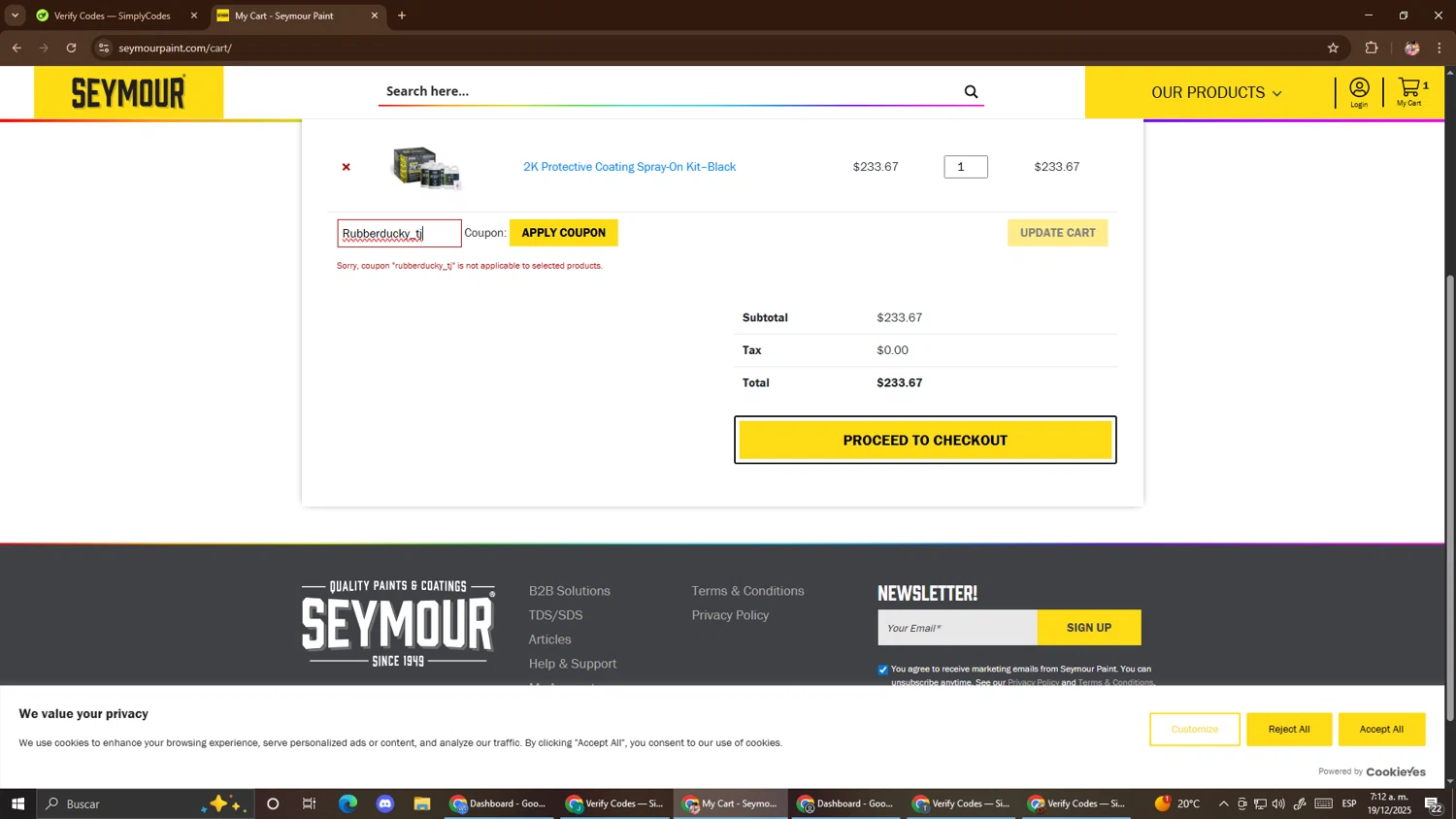The width and height of the screenshot is (1456, 819).
Task: Customize cookie preferences
Action: point(1194,730)
